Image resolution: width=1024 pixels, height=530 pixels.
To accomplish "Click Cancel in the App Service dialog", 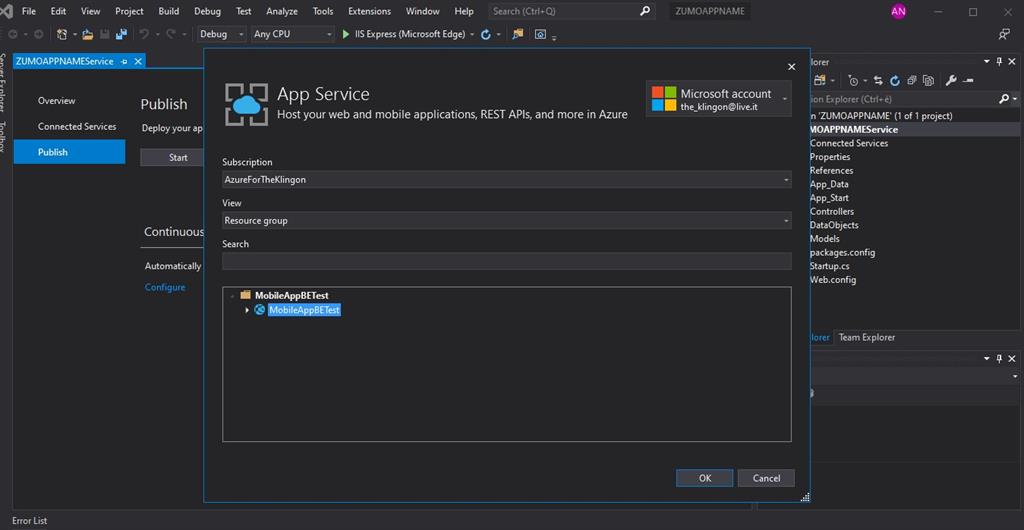I will 766,478.
